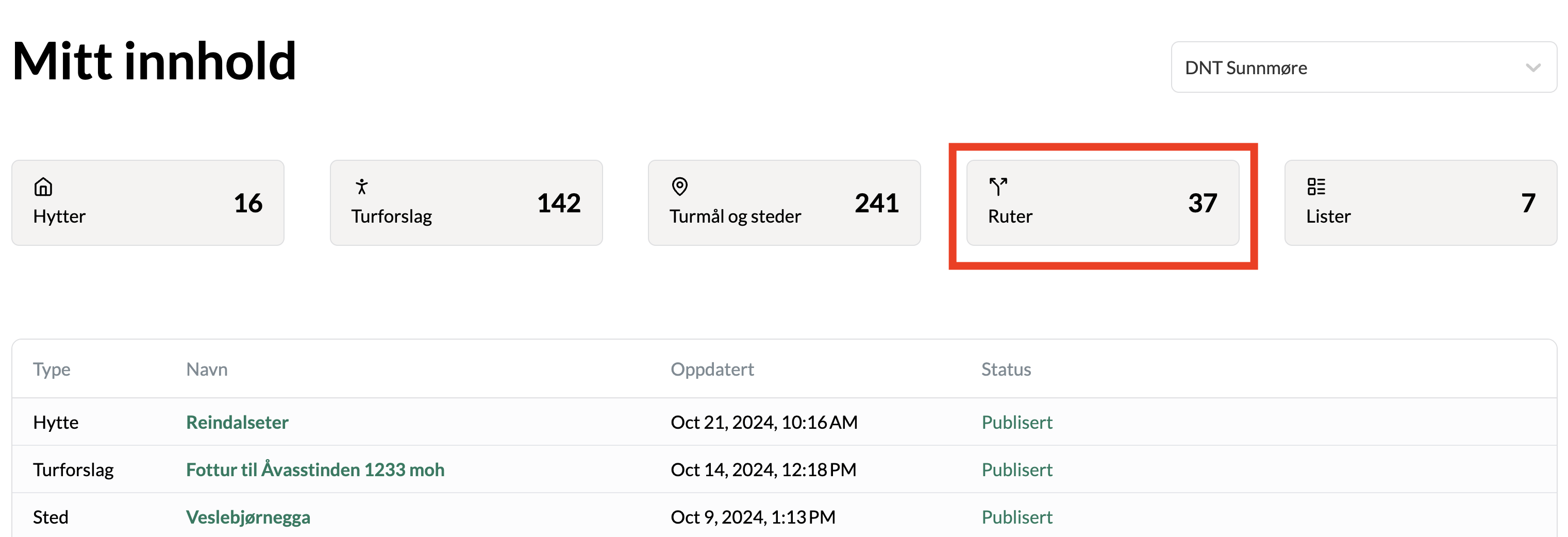The width and height of the screenshot is (1568, 537).
Task: Click the Status column header
Action: pos(1006,369)
